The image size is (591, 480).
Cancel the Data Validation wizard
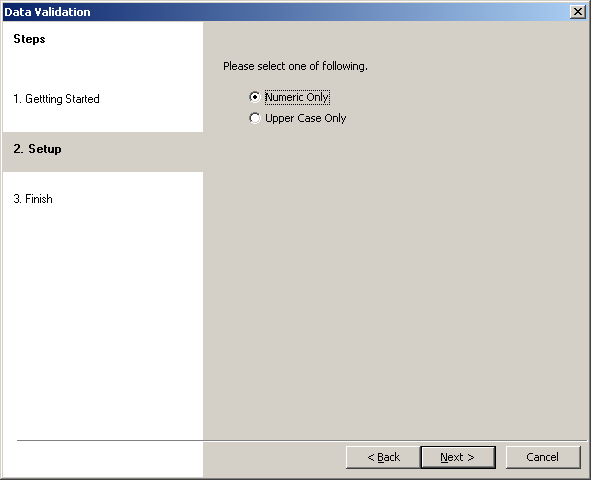[543, 457]
